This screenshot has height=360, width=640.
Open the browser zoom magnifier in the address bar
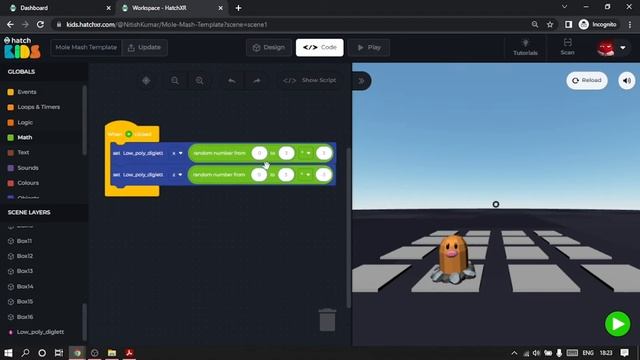[535, 24]
